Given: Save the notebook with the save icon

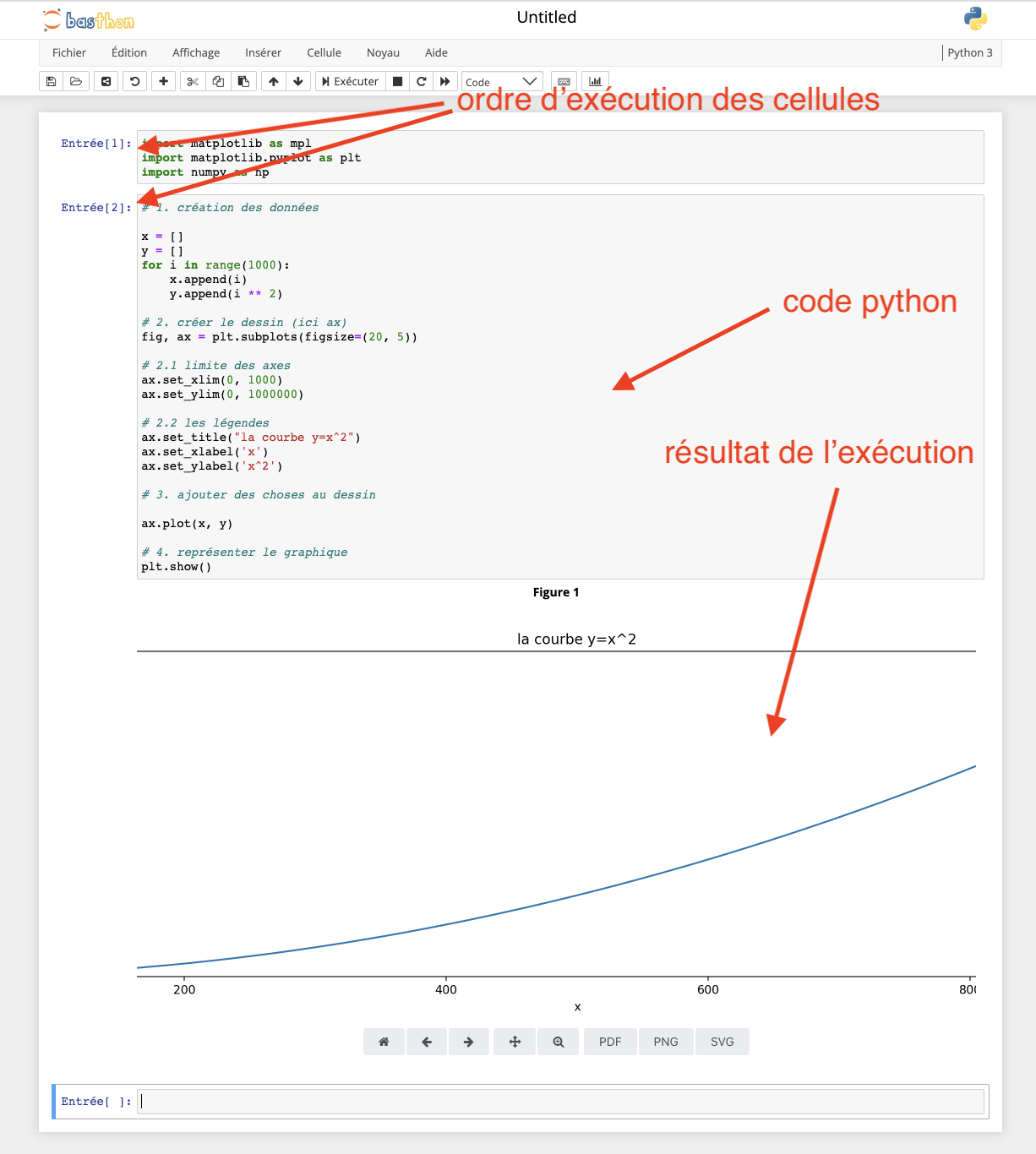Looking at the screenshot, I should coord(51,80).
